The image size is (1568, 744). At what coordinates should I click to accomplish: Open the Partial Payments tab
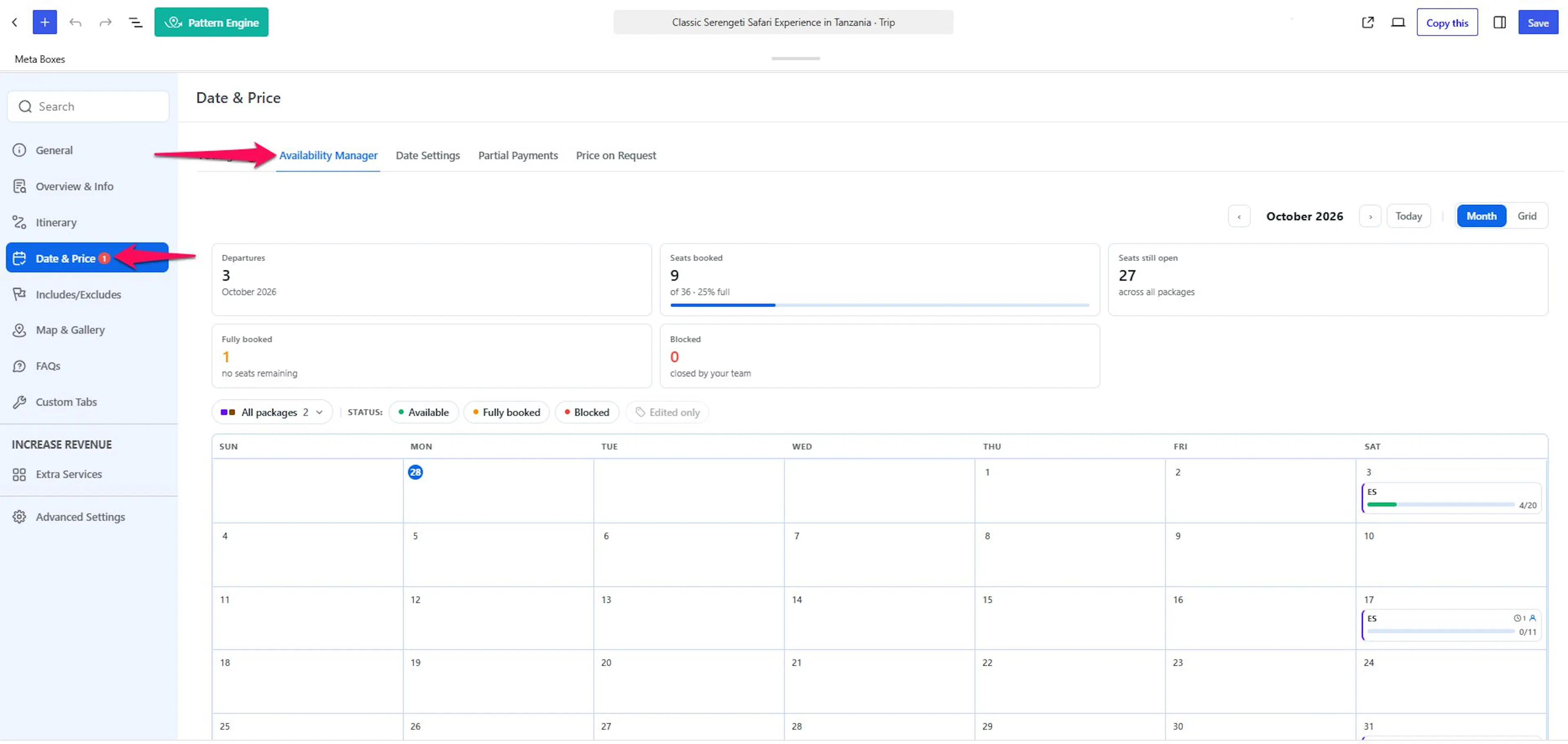[518, 155]
